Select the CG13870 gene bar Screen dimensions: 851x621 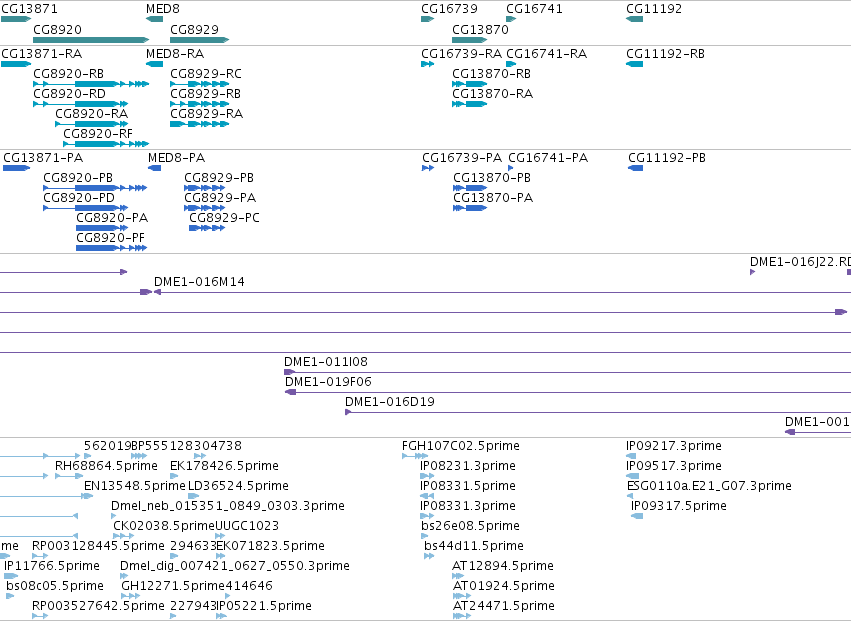coord(470,40)
